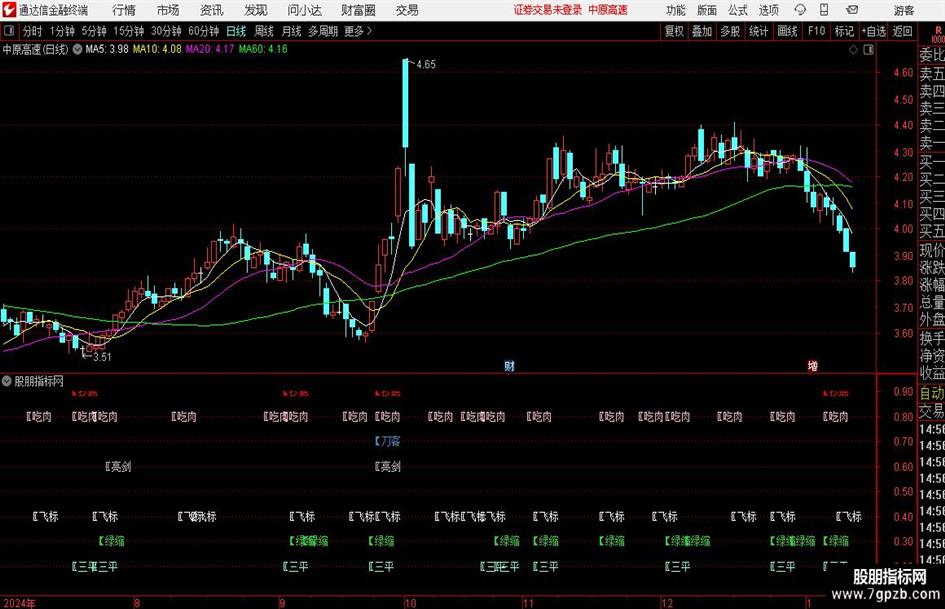This screenshot has width=945, height=609.
Task: Click the 返回 button
Action: (x=902, y=31)
